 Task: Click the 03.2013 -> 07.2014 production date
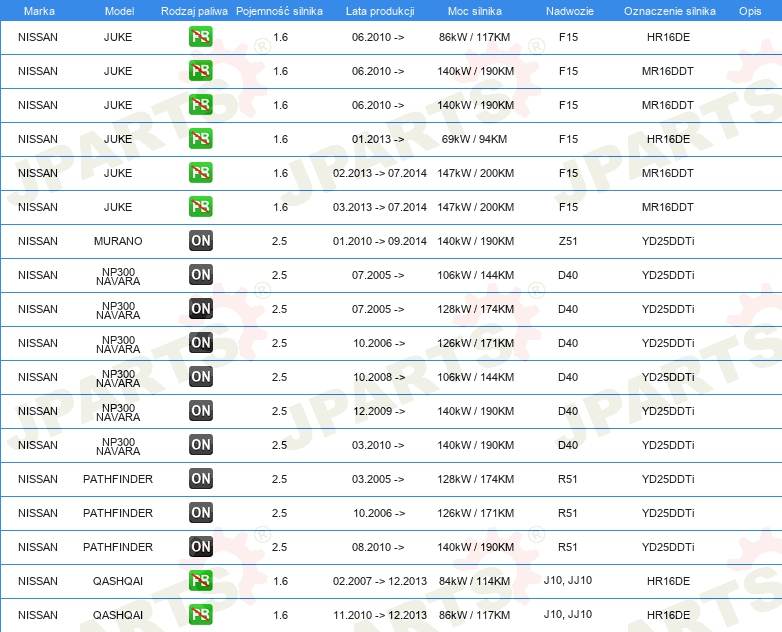pyautogui.click(x=380, y=207)
